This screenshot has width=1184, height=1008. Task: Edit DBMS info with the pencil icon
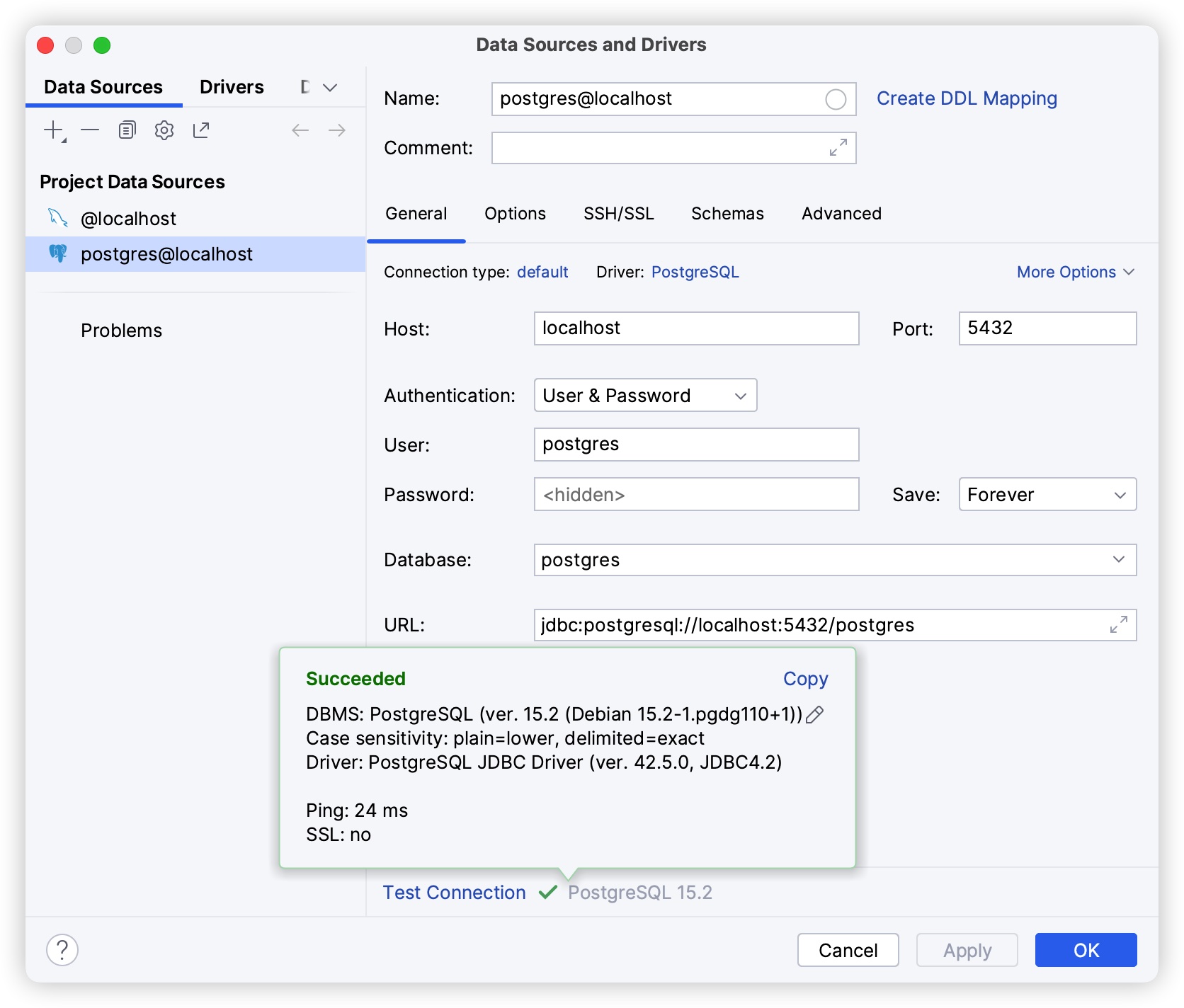[815, 714]
